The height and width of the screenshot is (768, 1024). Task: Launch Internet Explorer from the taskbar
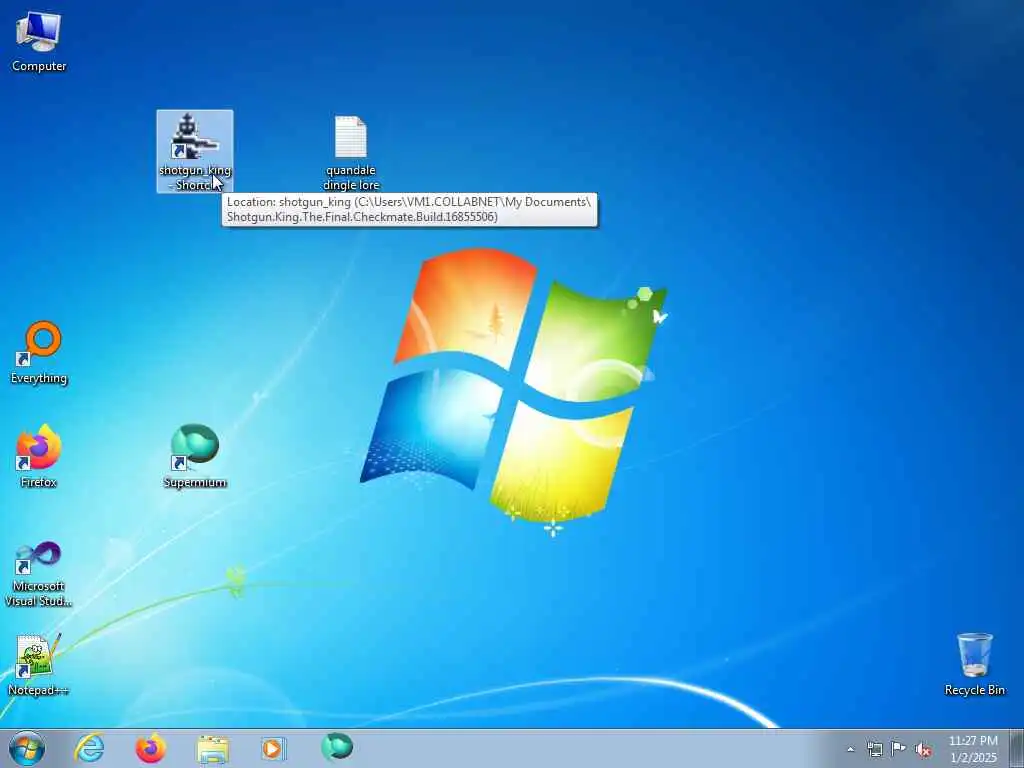89,748
